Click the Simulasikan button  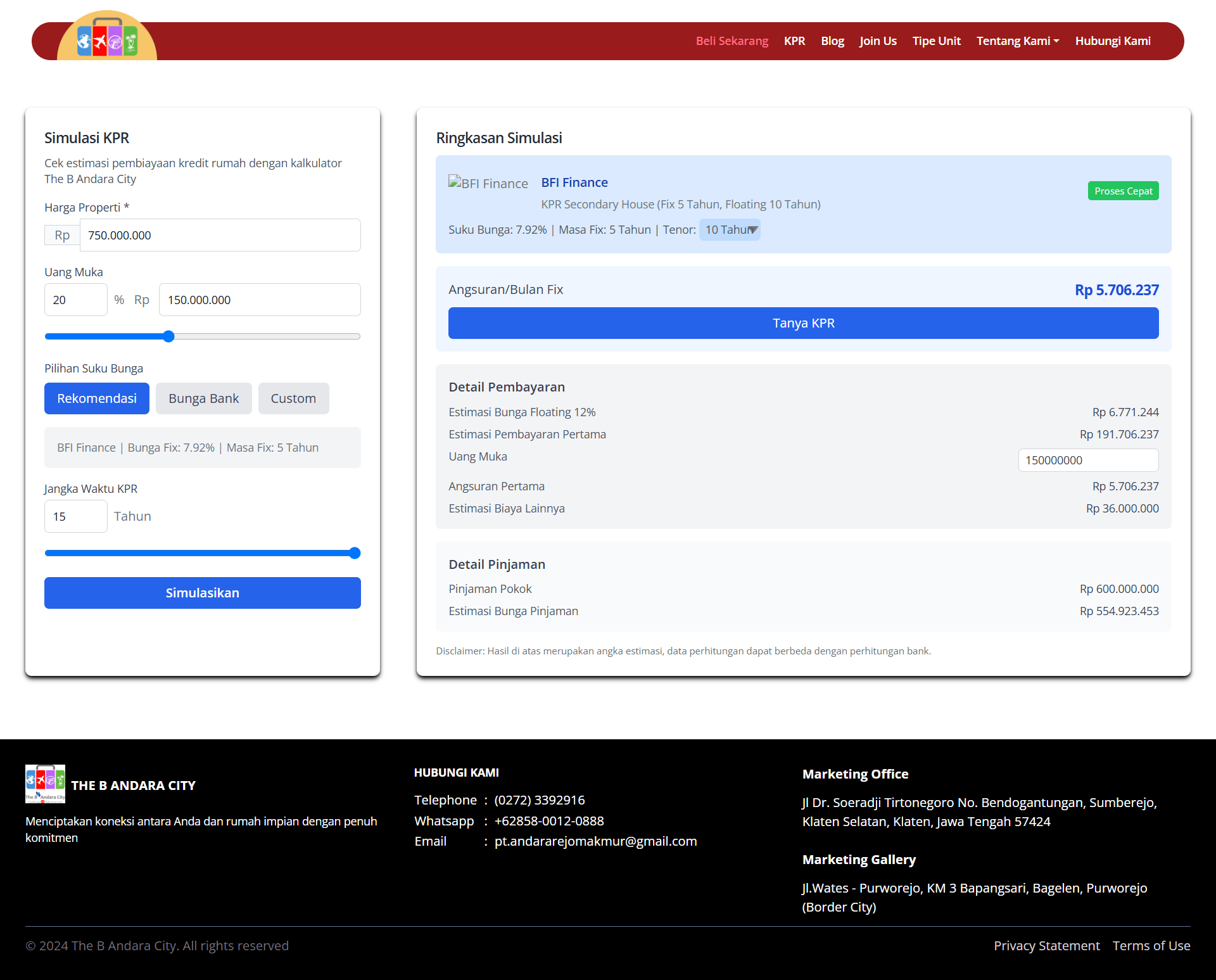(x=202, y=592)
